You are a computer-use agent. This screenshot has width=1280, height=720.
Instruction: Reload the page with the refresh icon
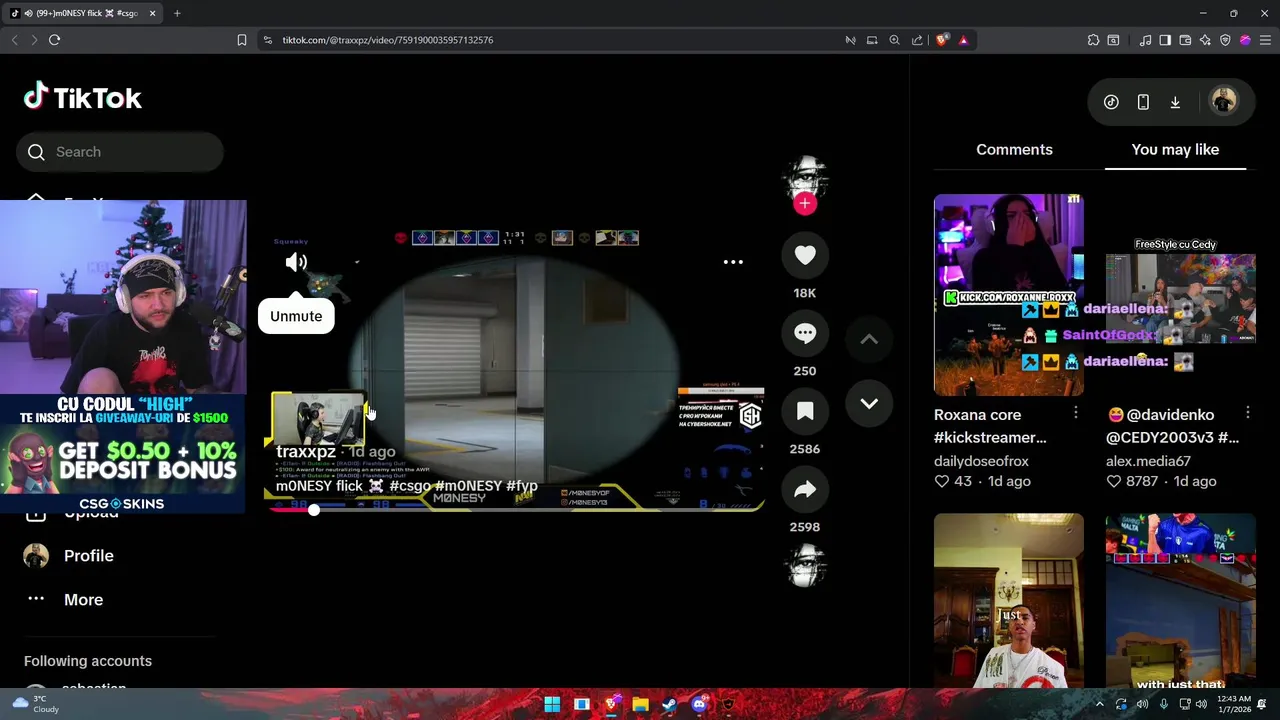54,40
